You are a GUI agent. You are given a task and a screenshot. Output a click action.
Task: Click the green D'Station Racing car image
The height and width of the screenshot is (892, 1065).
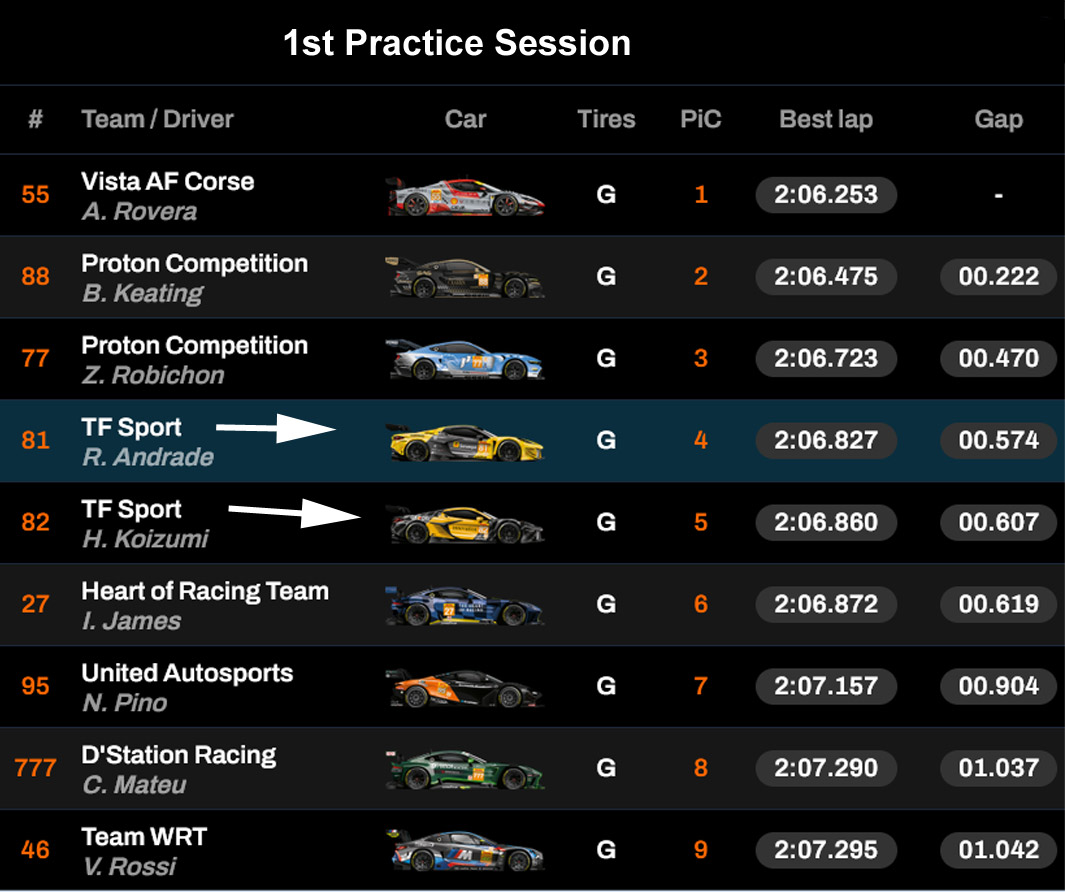tap(465, 769)
